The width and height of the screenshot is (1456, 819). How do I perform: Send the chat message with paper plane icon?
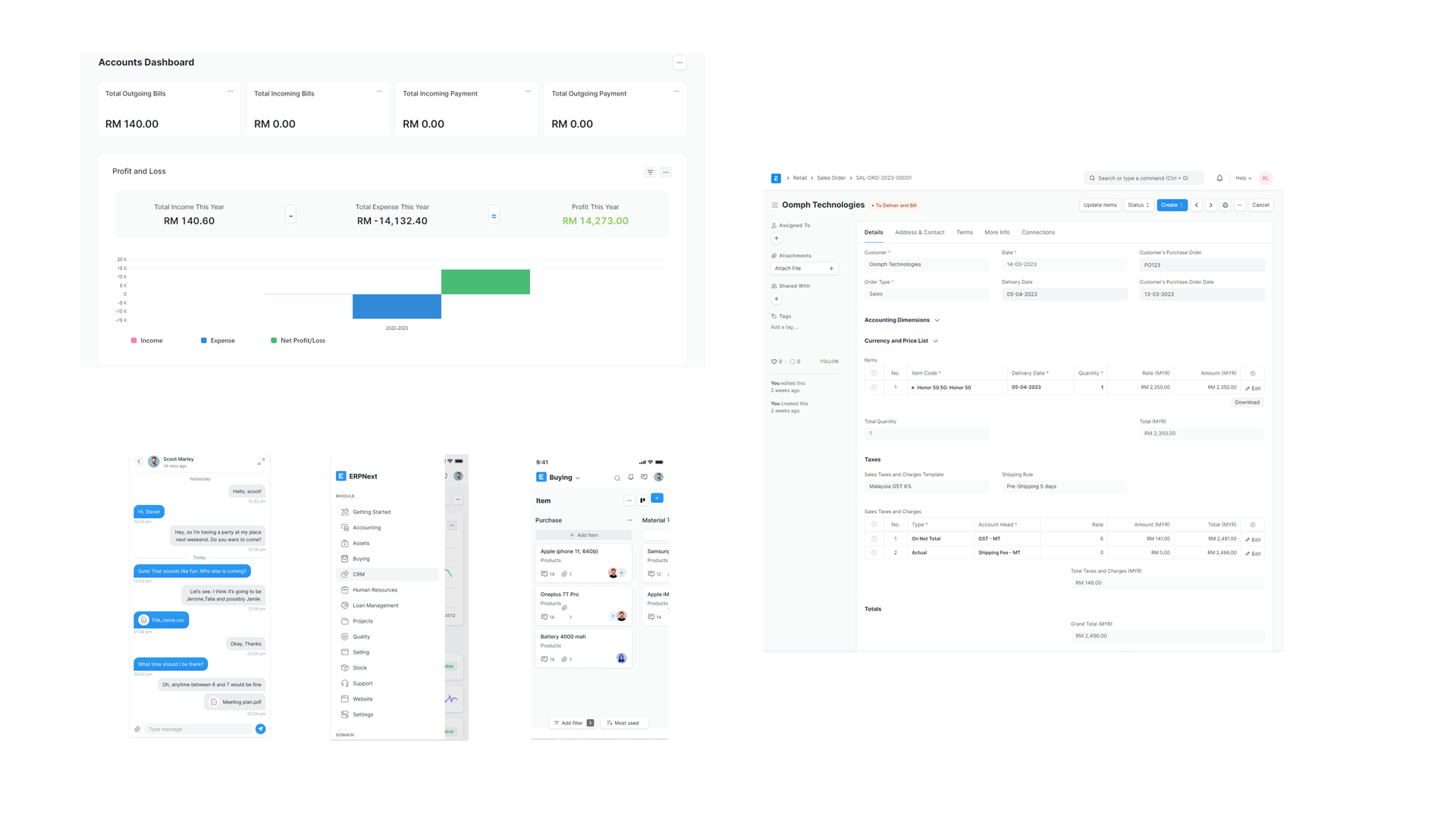[260, 729]
